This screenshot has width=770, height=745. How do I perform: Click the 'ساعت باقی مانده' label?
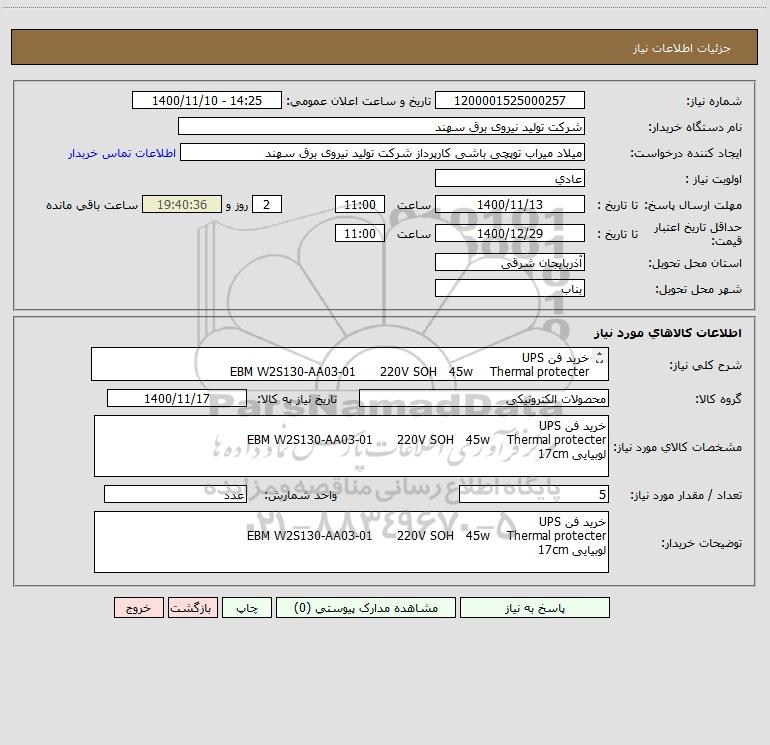92,205
